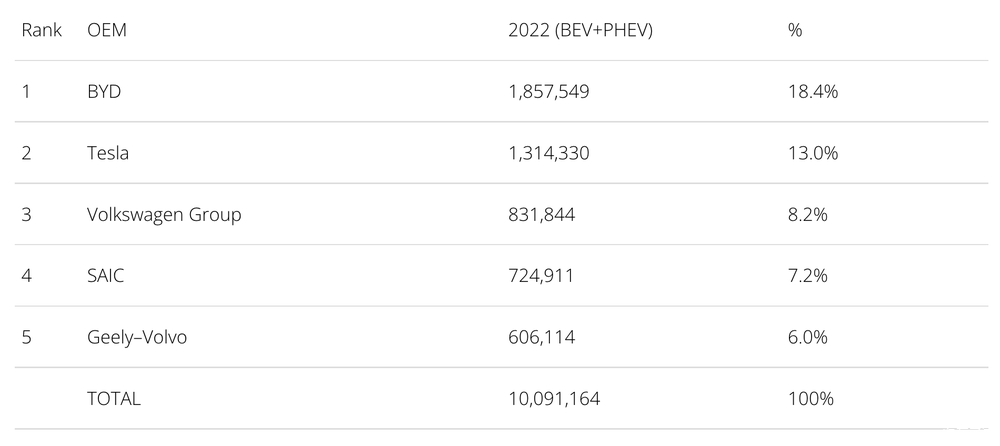1000x446 pixels.
Task: Select the SAIC cell
Action: (106, 275)
